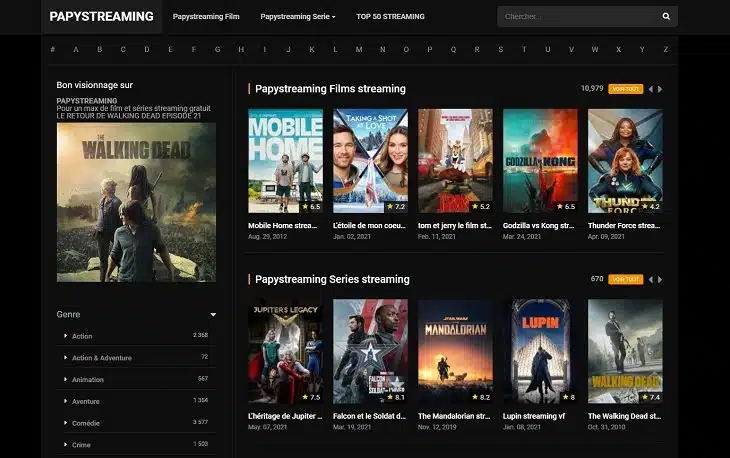Image resolution: width=730 pixels, height=458 pixels.
Task: Filter titles by letter B
Action: point(100,49)
